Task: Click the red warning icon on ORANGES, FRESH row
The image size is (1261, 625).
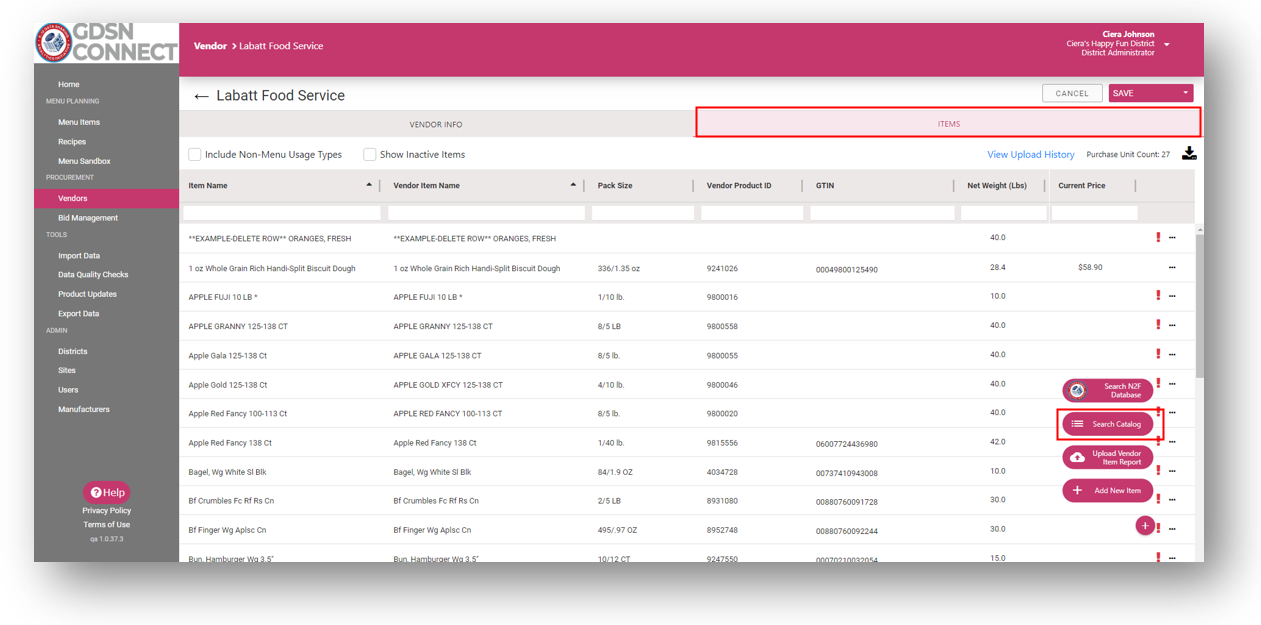Action: pyautogui.click(x=1158, y=237)
